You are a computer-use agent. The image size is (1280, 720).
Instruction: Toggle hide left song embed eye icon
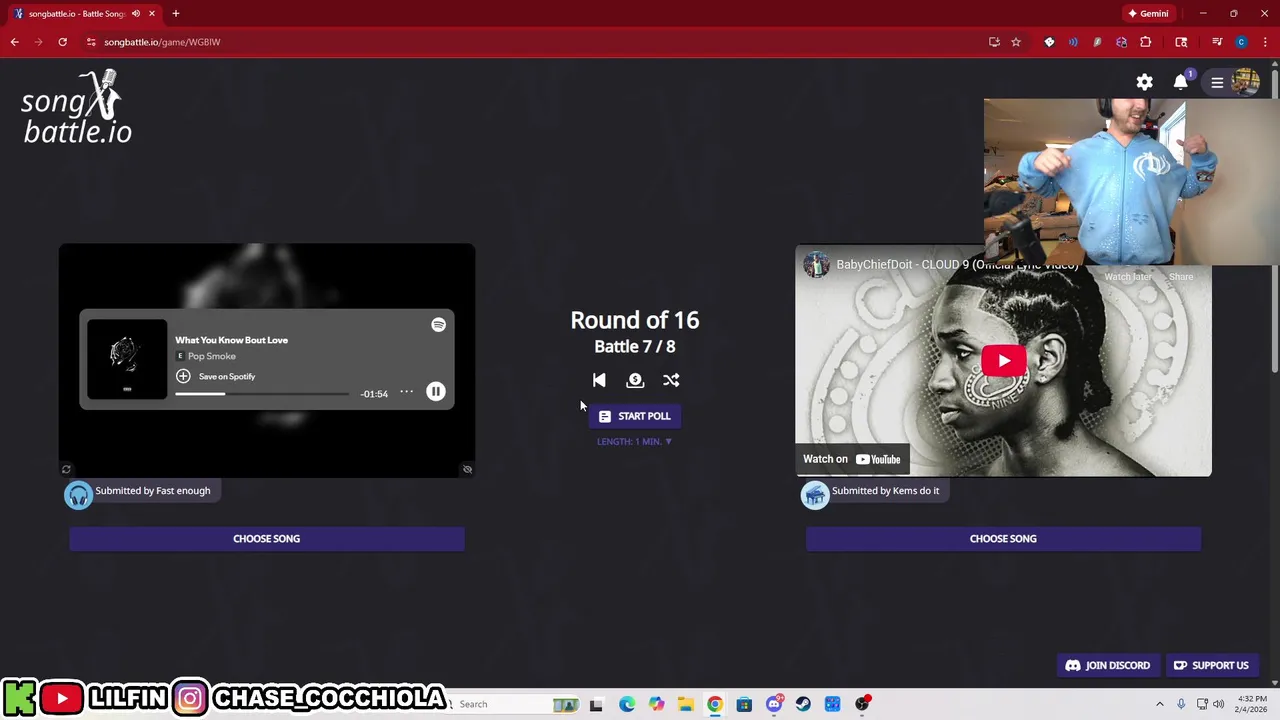pyautogui.click(x=467, y=469)
